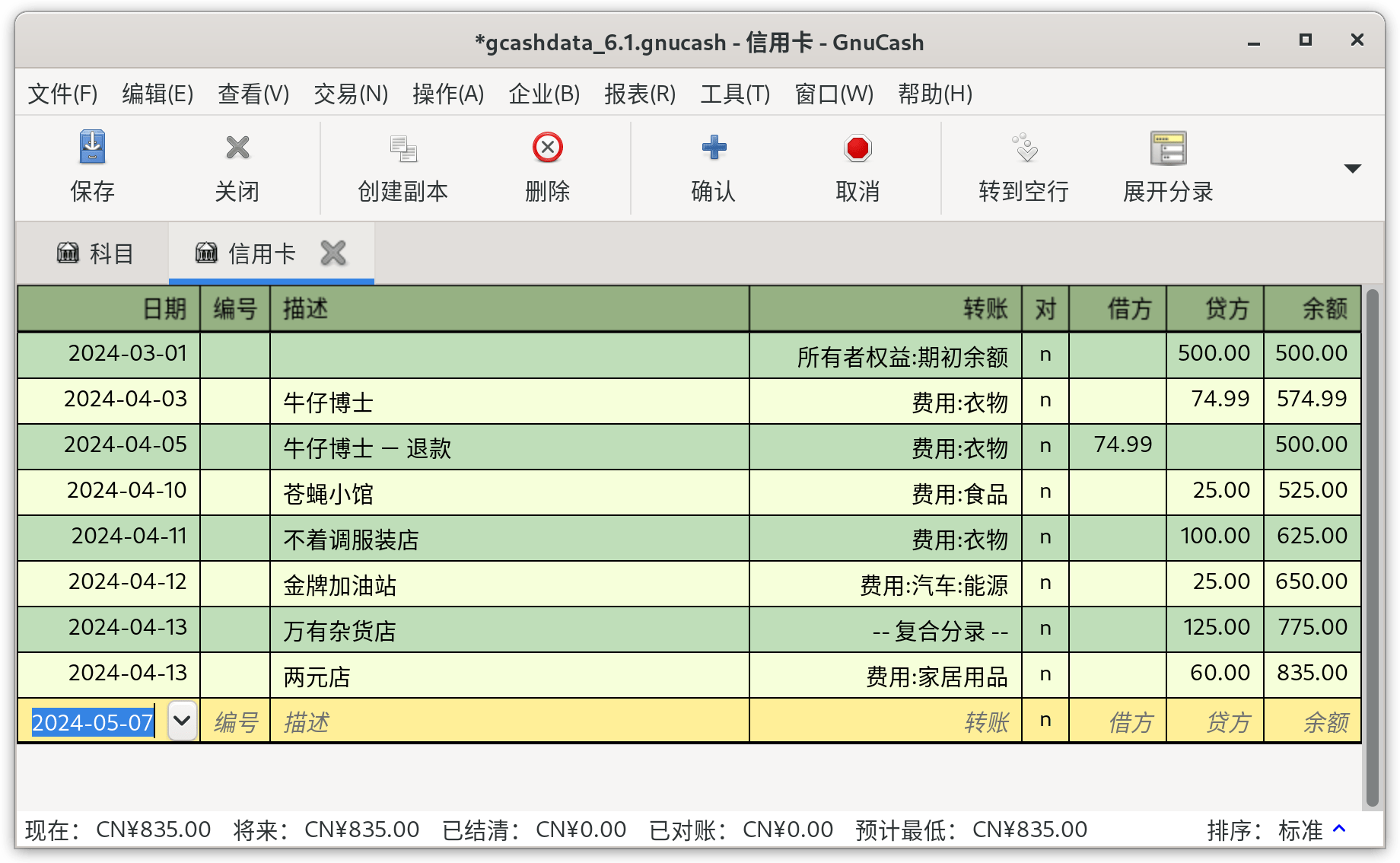
Task: Click the 确认 enter transaction icon
Action: 714,147
